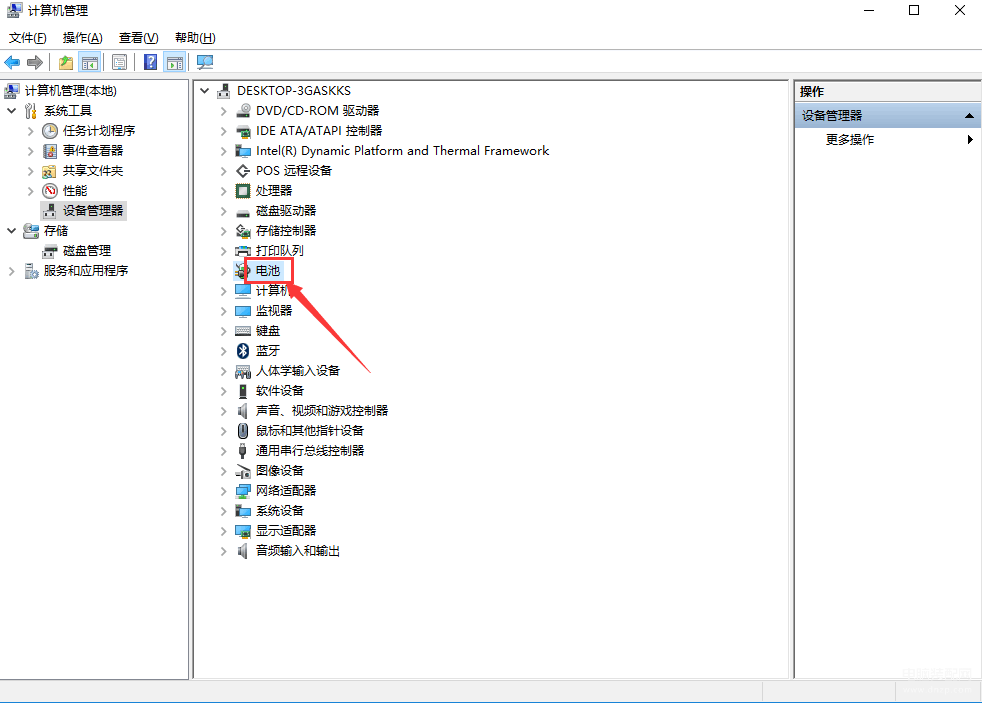982x703 pixels.
Task: Select Intel(R) Dynamic Platform and Thermal Framework
Action: tap(402, 151)
